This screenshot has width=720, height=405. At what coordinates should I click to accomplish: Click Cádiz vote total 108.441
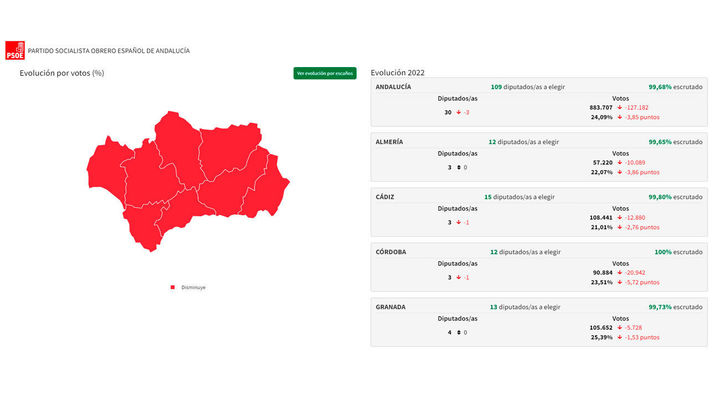tap(601, 218)
